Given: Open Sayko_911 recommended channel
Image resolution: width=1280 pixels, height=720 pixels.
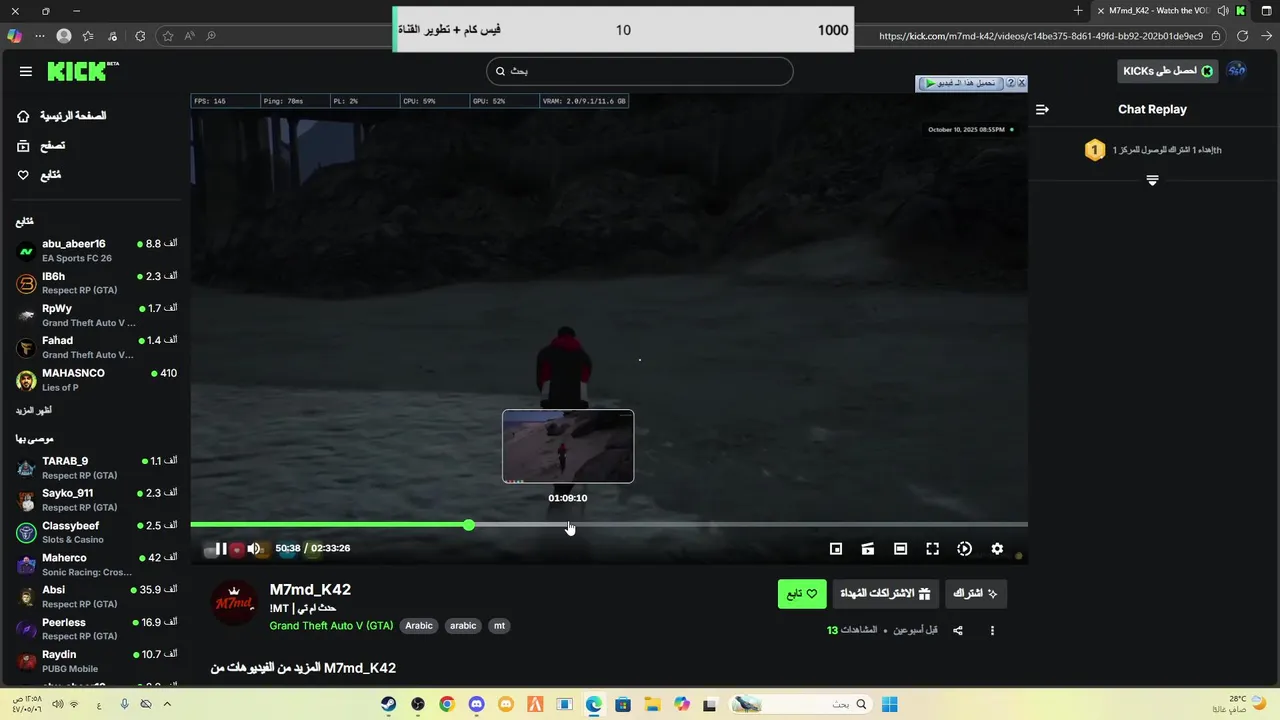Looking at the screenshot, I should pyautogui.click(x=96, y=500).
